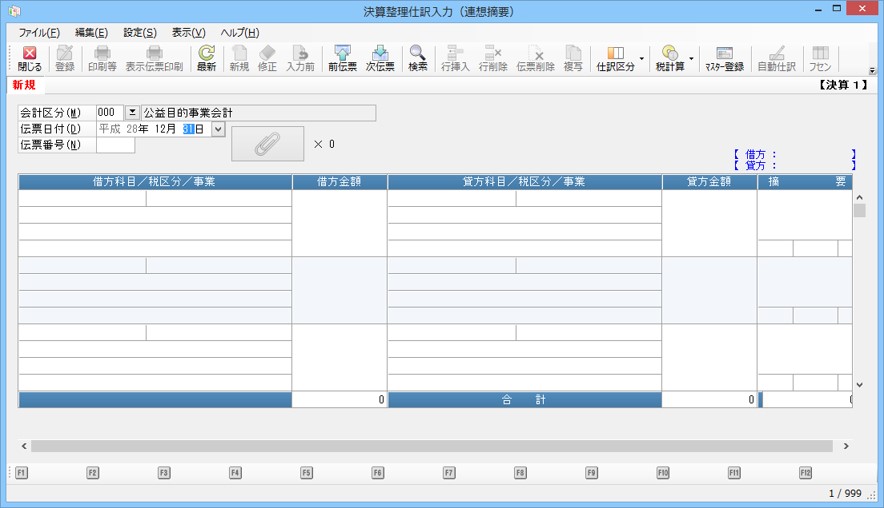This screenshot has height=508, width=884.
Task: Go to next voucher with 次伝票
Action: point(380,58)
